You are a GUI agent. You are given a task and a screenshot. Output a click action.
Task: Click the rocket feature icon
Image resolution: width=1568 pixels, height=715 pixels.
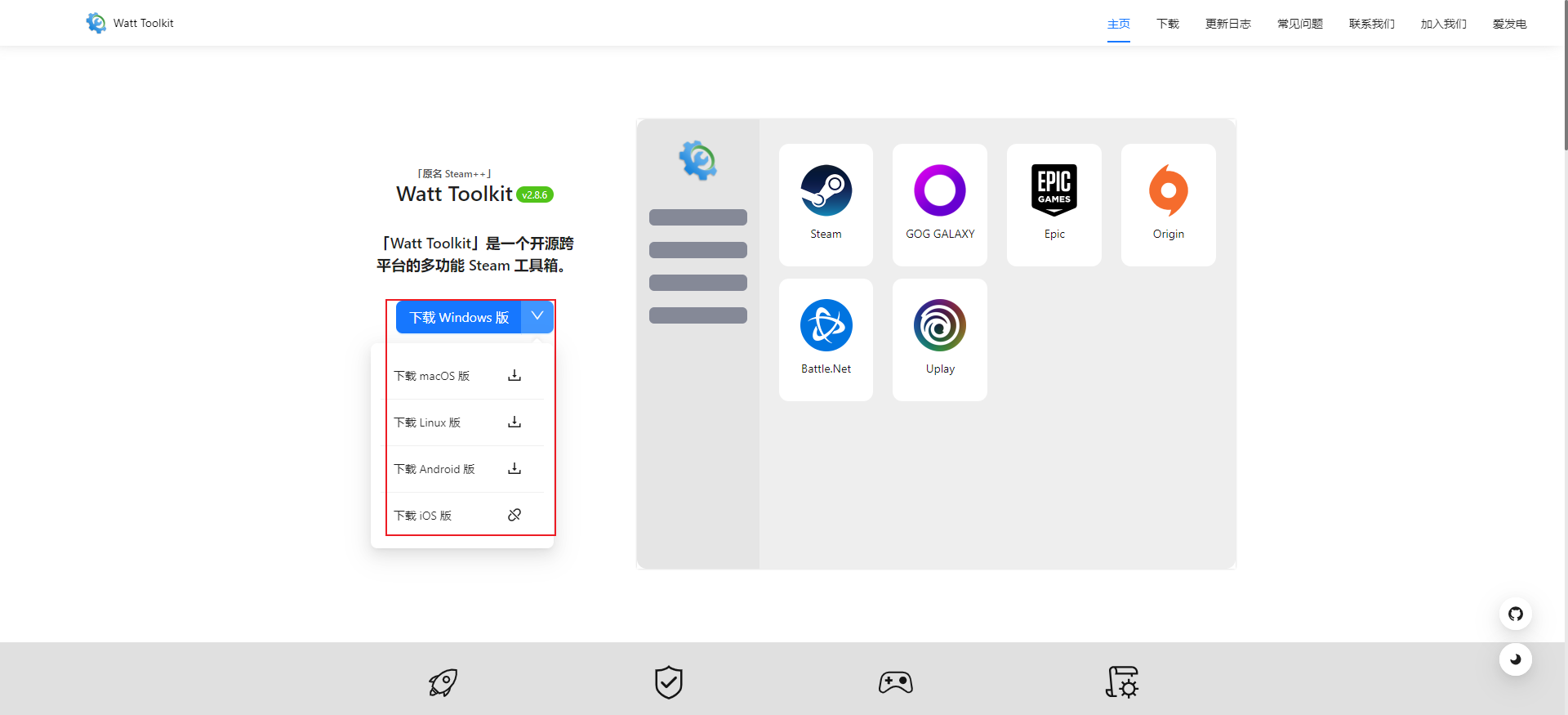[443, 682]
